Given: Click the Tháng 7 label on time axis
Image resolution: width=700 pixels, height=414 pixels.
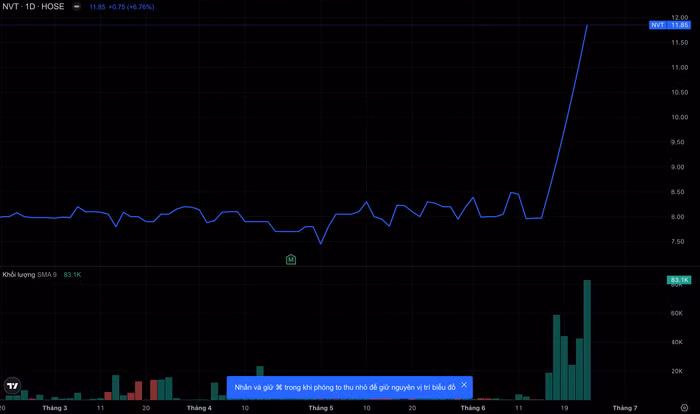Looking at the screenshot, I should pyautogui.click(x=624, y=408).
